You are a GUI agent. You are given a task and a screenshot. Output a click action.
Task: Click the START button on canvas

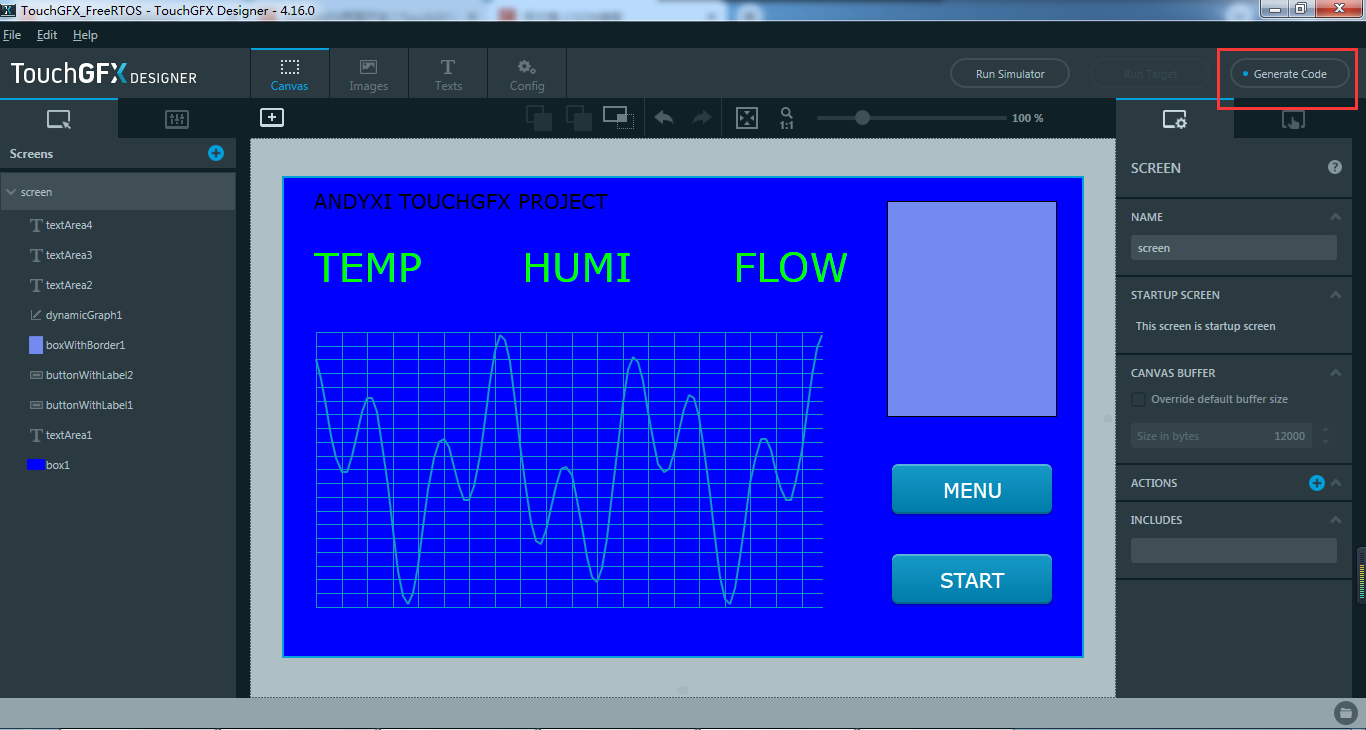(x=972, y=580)
